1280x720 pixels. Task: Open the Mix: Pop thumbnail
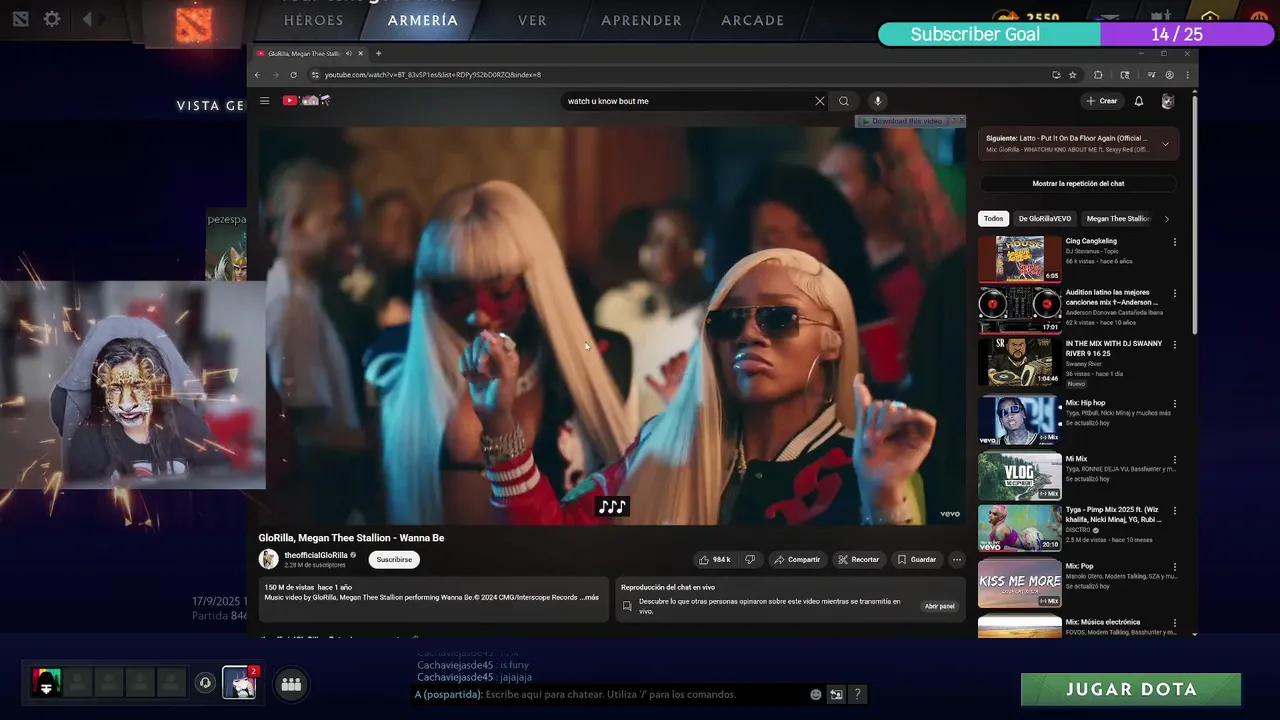click(1020, 584)
